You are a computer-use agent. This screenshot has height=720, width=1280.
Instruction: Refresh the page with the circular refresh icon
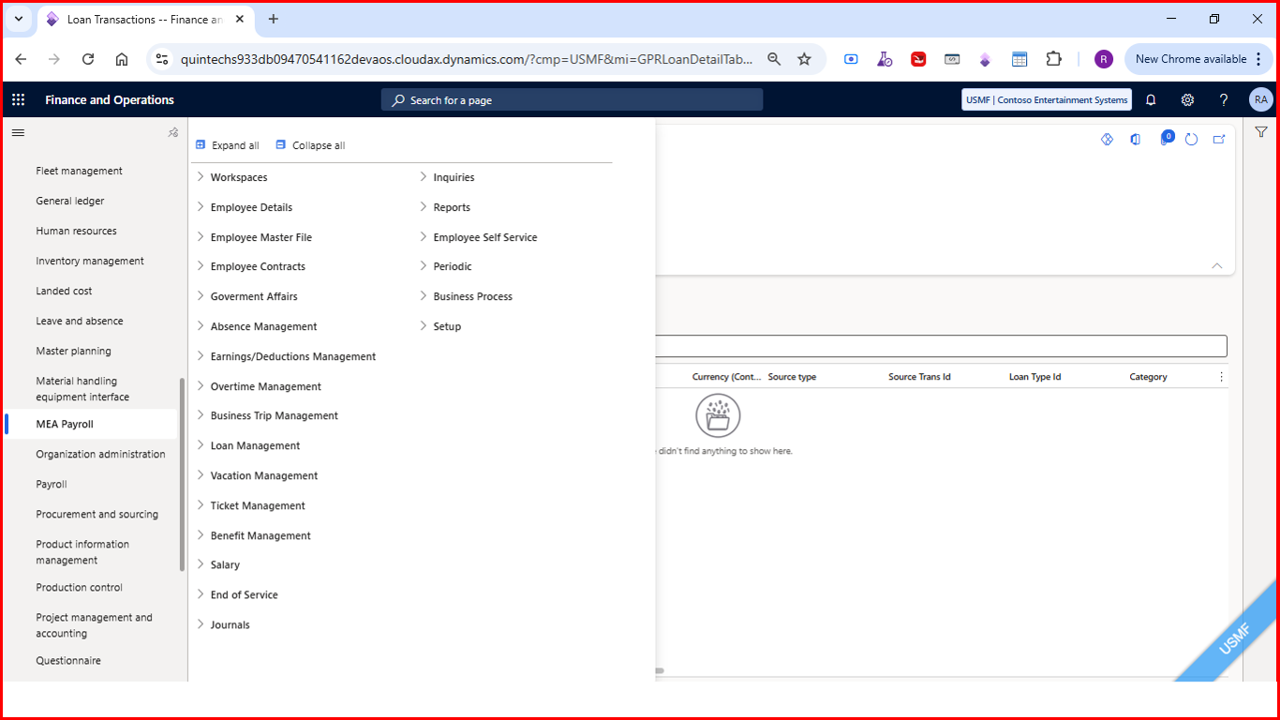(x=1191, y=140)
